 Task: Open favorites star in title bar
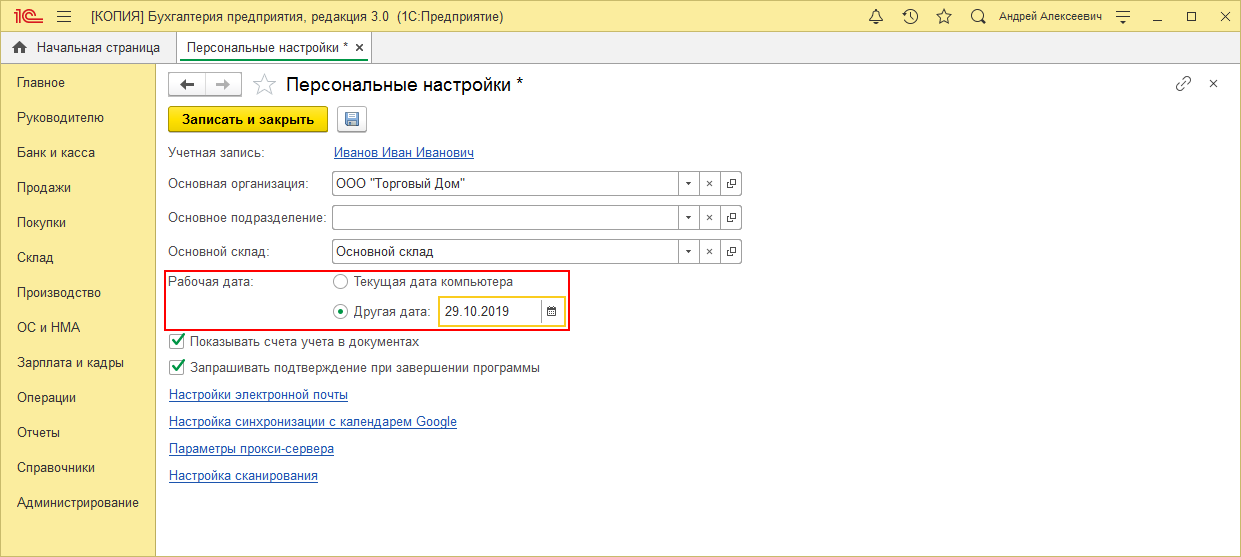pyautogui.click(x=944, y=17)
